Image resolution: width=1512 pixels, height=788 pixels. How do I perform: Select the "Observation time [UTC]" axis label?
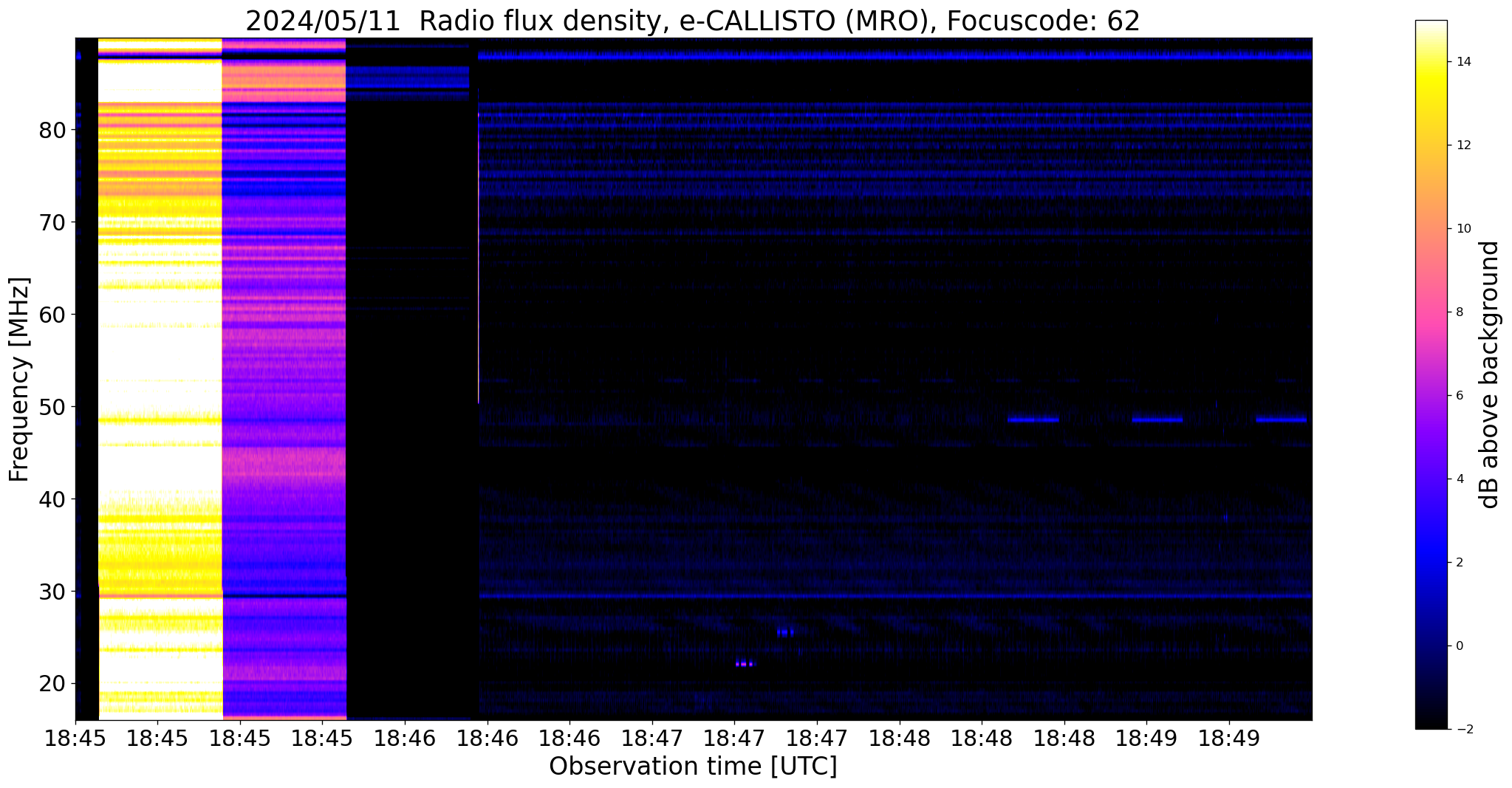tap(693, 766)
